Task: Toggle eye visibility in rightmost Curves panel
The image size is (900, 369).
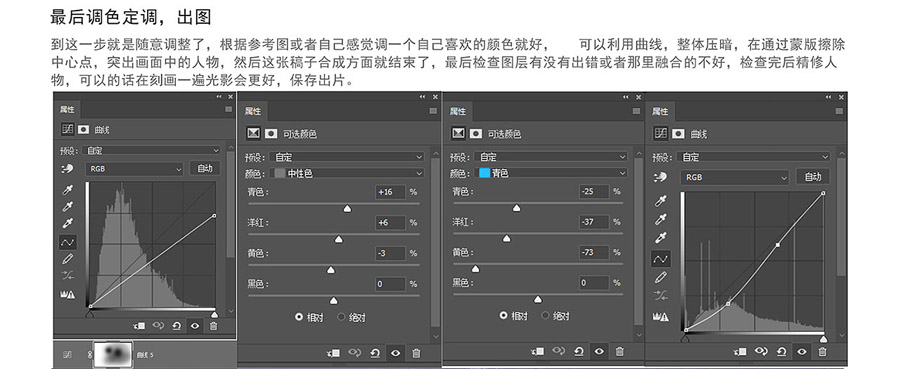Action: click(x=802, y=351)
